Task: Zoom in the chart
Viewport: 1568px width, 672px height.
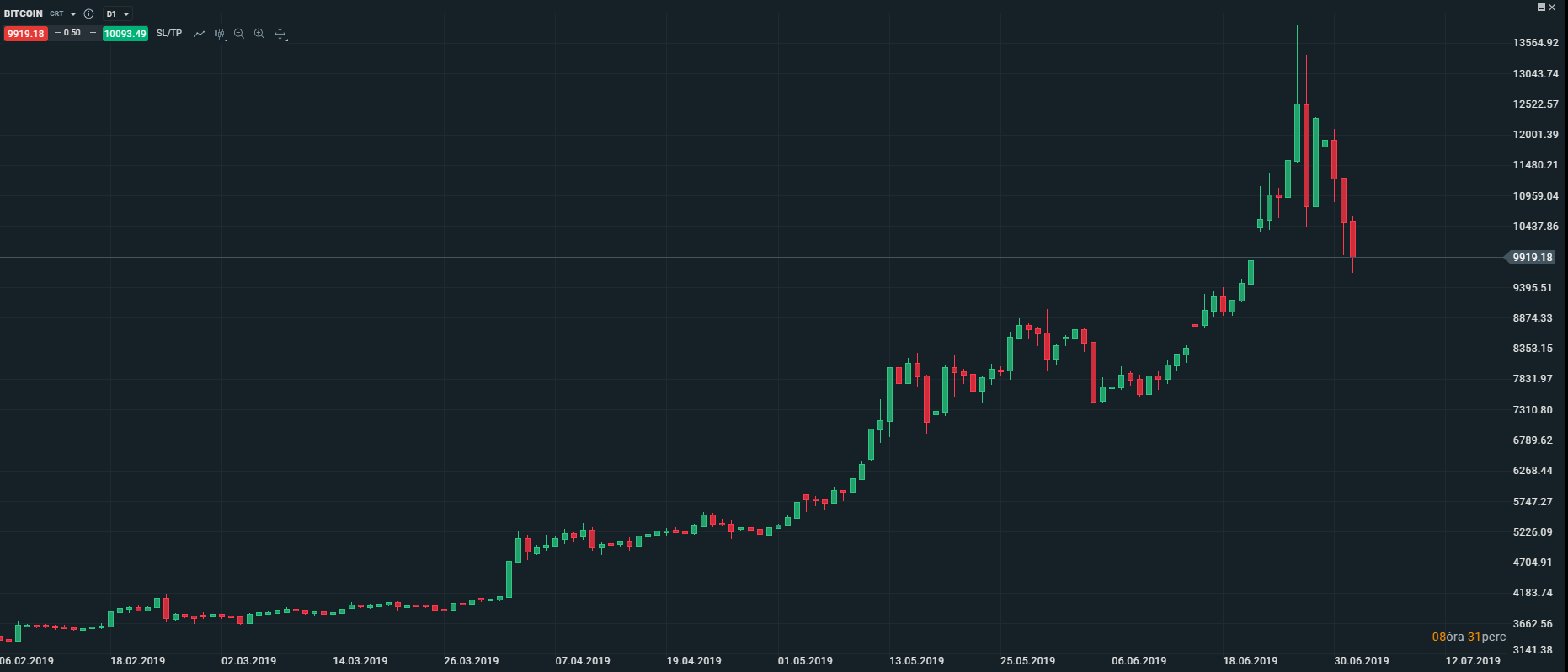Action: pos(259,34)
